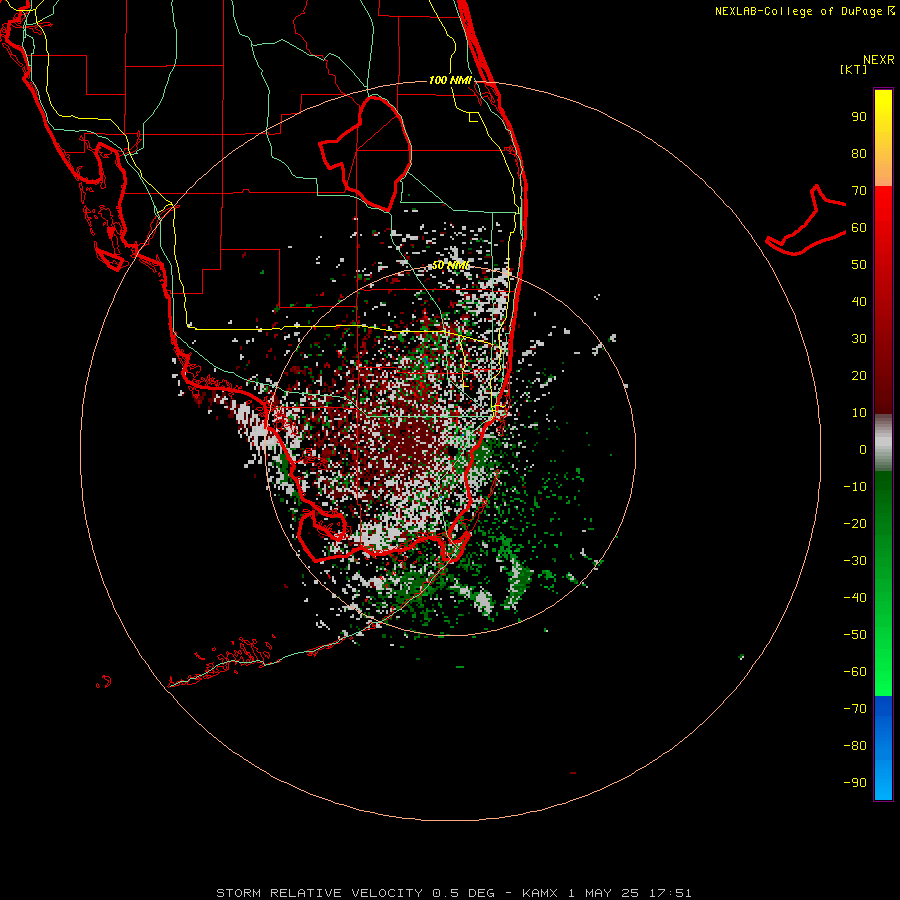This screenshot has width=900, height=900.
Task: Click the -70 scale value
Action: click(855, 709)
